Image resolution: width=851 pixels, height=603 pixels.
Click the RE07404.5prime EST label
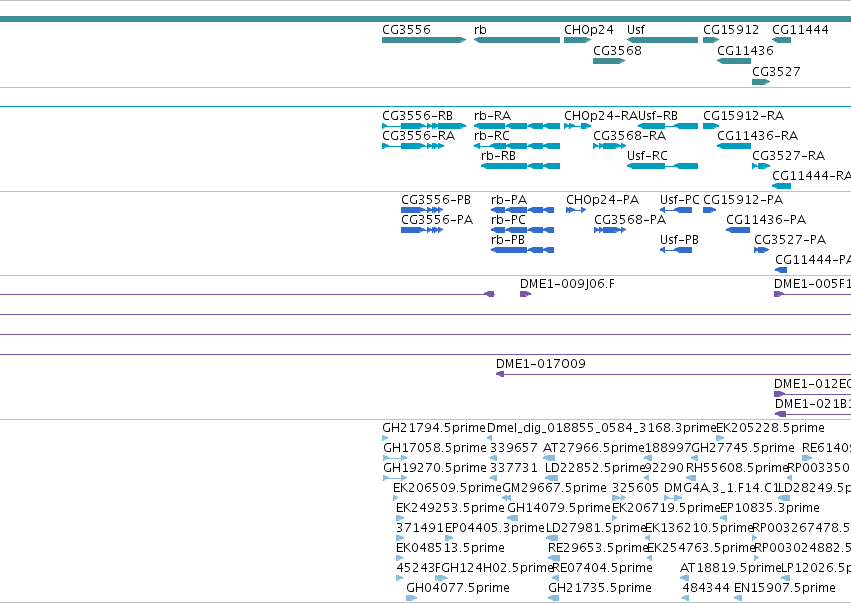602,568
